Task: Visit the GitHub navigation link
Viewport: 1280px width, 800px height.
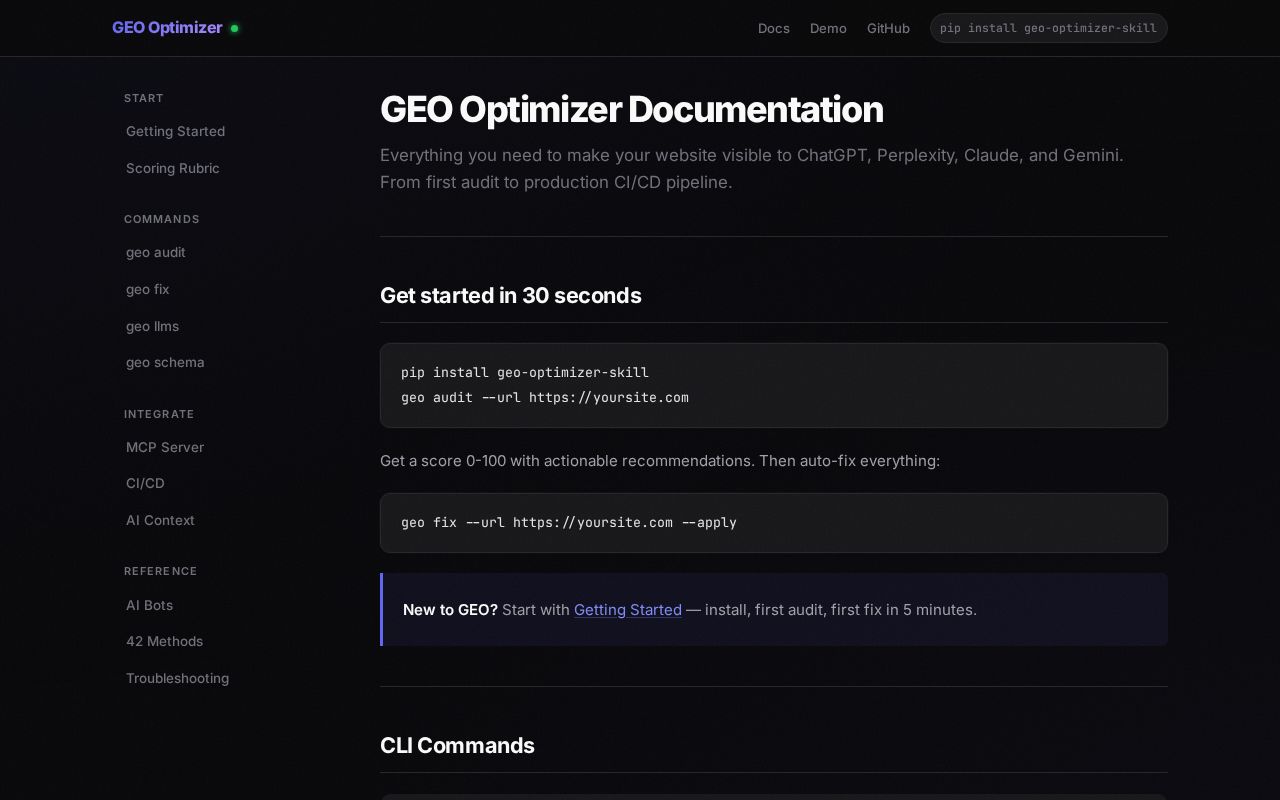Action: point(888,28)
